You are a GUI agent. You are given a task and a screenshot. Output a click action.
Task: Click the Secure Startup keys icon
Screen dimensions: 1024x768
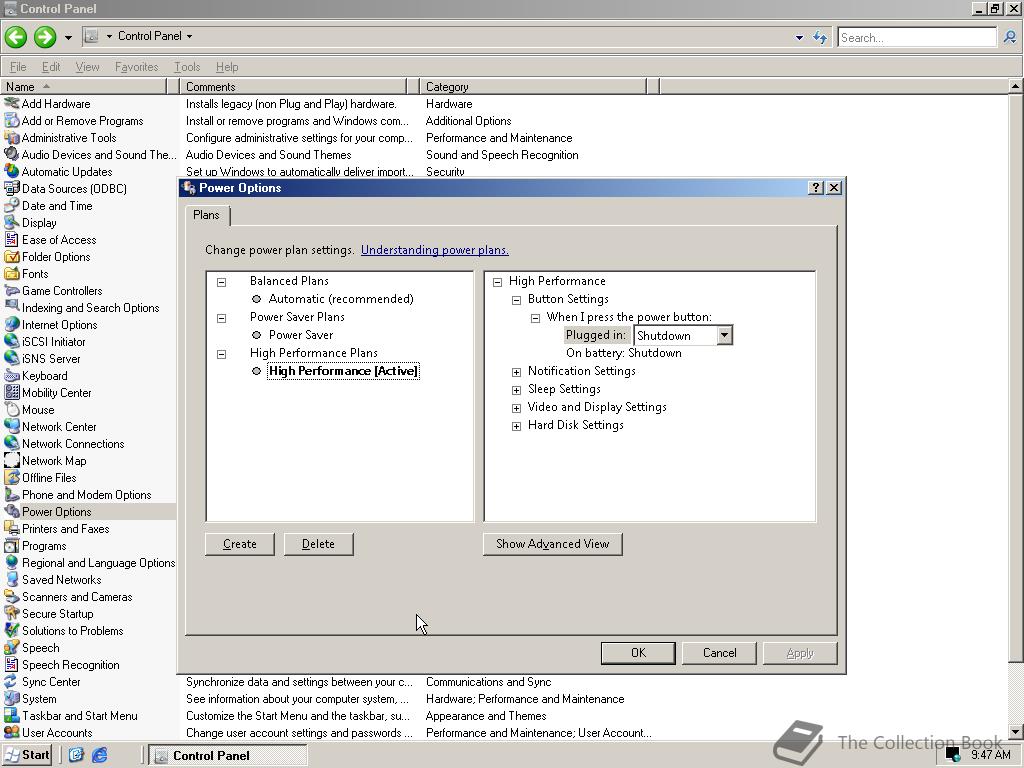(11, 613)
